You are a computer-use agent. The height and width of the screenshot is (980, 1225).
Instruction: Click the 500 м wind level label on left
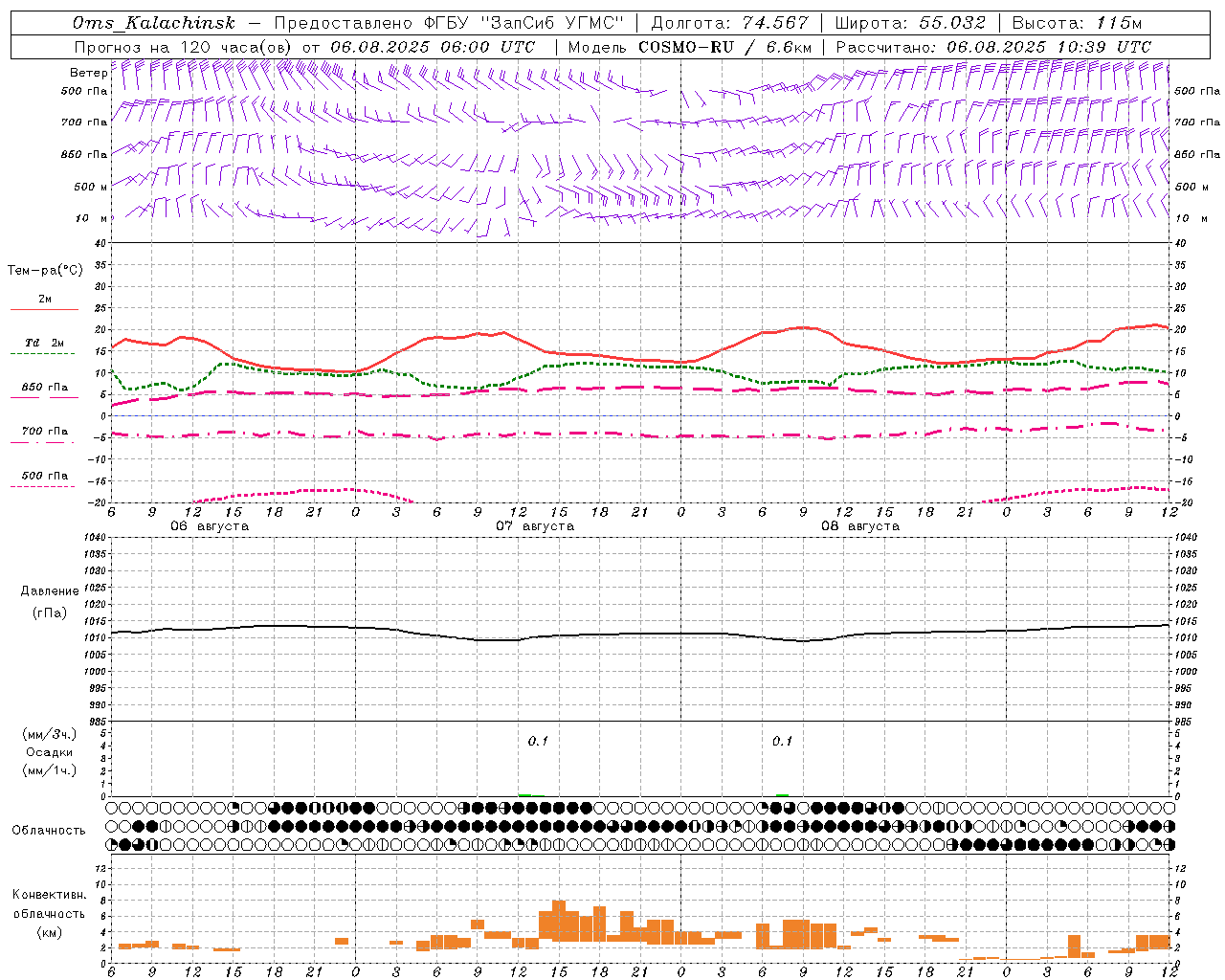pyautogui.click(x=91, y=187)
